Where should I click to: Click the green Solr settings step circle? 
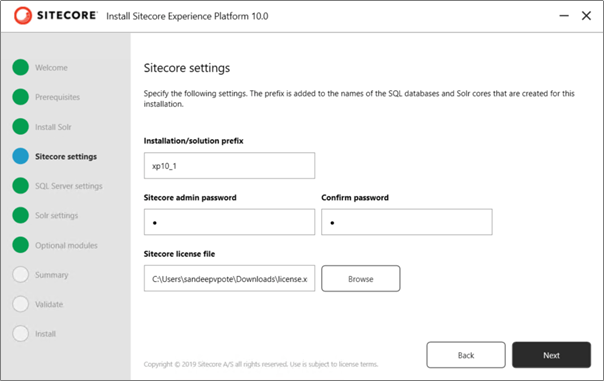(x=20, y=215)
